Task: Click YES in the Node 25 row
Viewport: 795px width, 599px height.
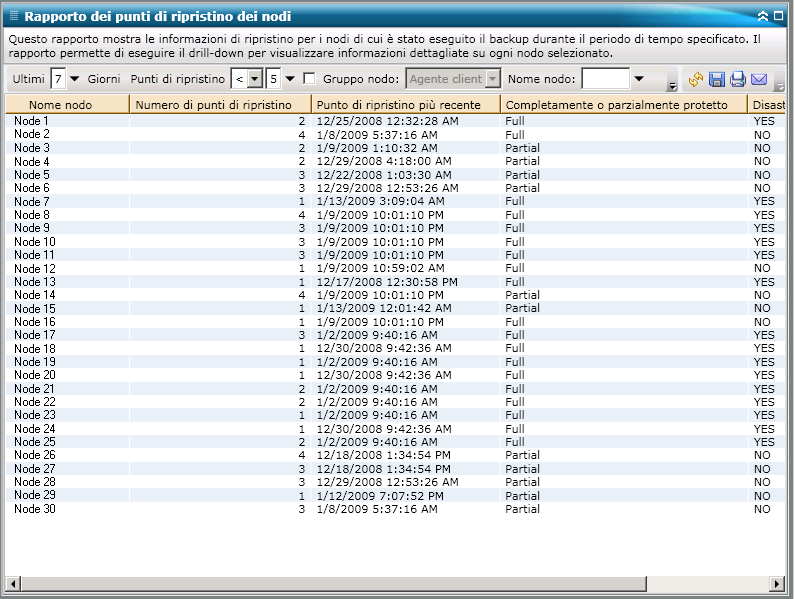Action: click(764, 442)
